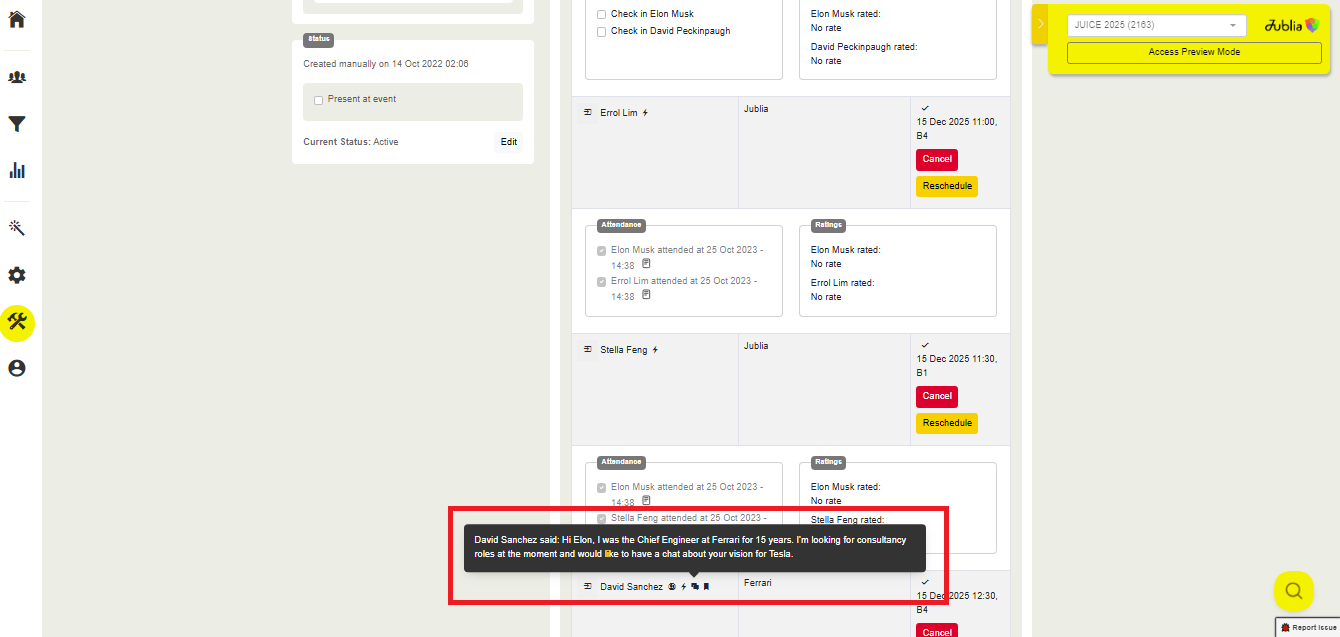Click the details icon beside Errol Lim
This screenshot has height=637, width=1340.
588,112
